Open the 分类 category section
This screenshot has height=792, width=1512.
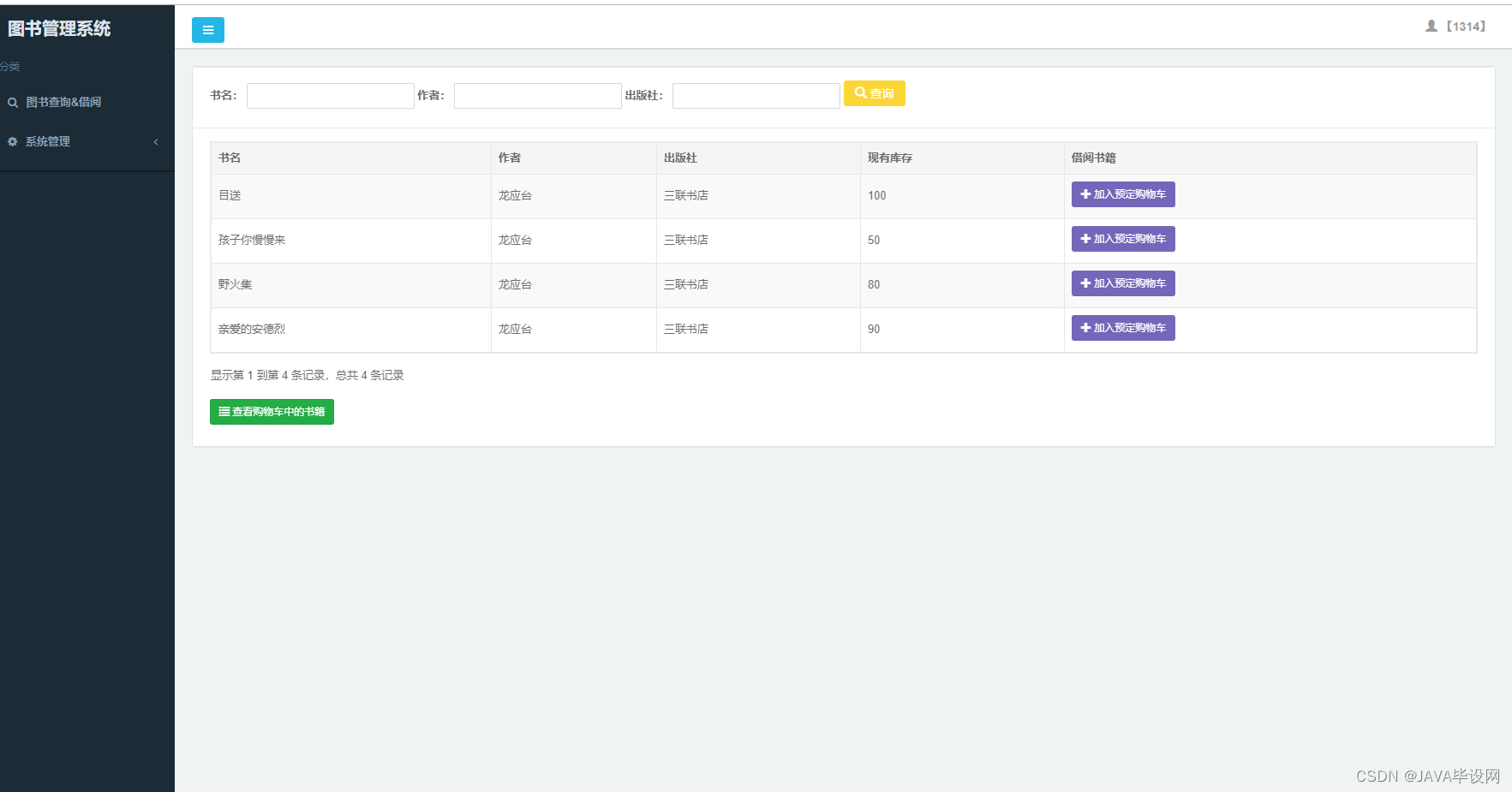[9, 66]
